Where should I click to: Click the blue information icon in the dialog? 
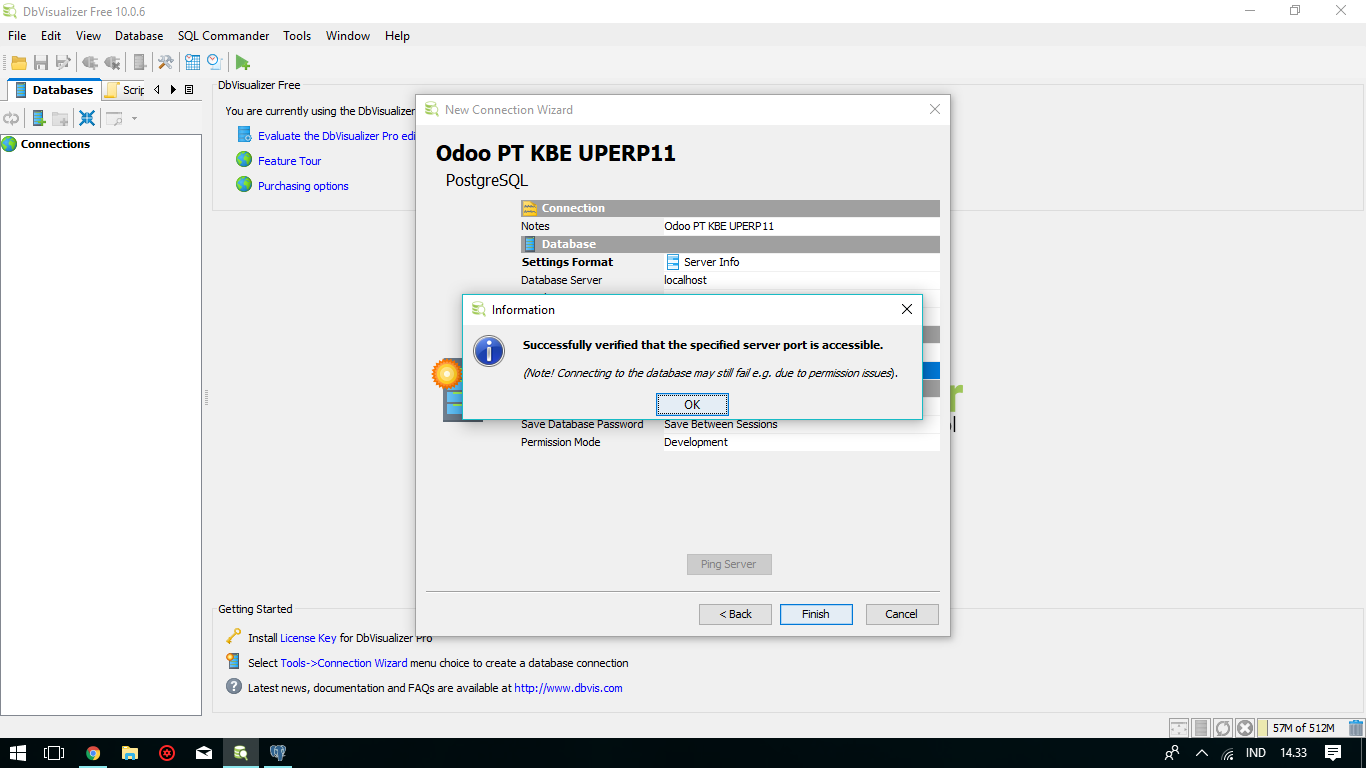(489, 350)
